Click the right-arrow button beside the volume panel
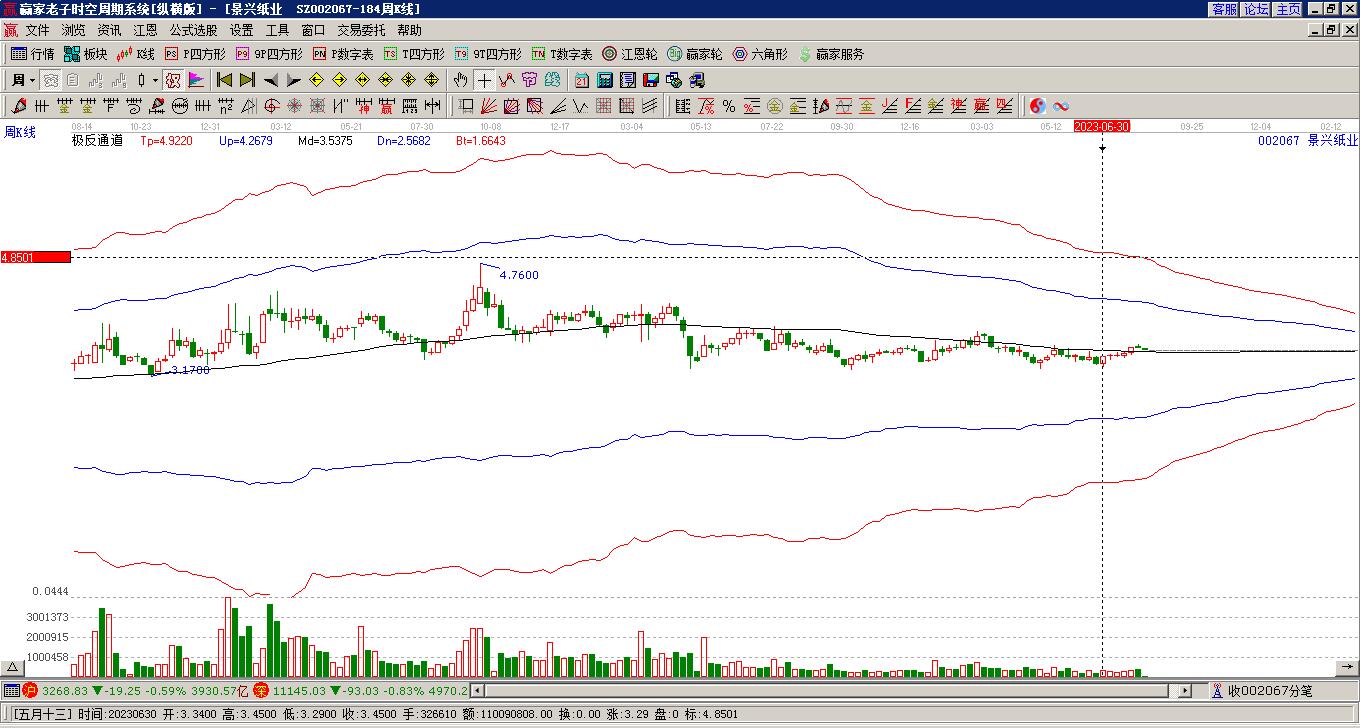 (1348, 667)
